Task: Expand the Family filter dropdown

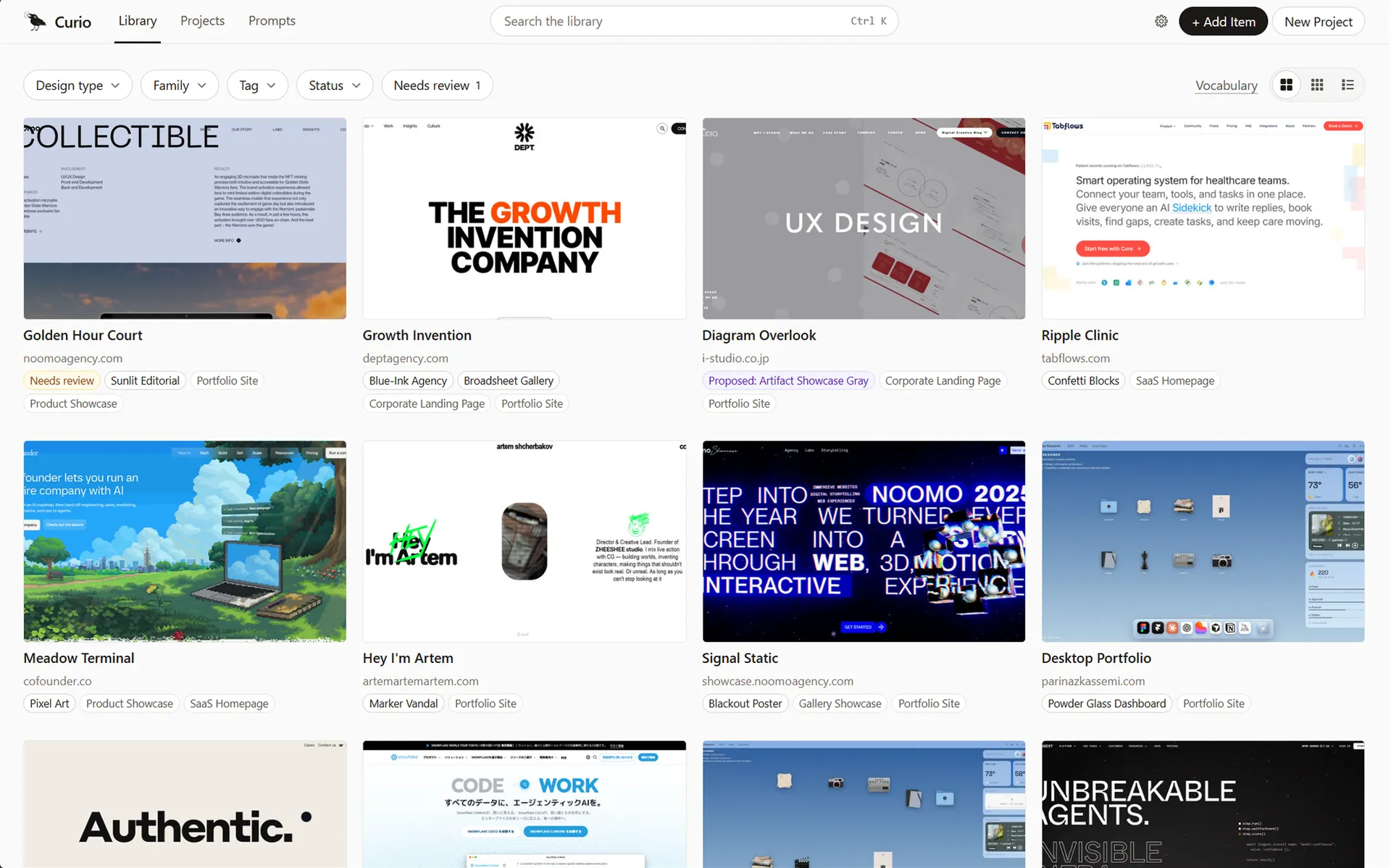Action: click(180, 85)
